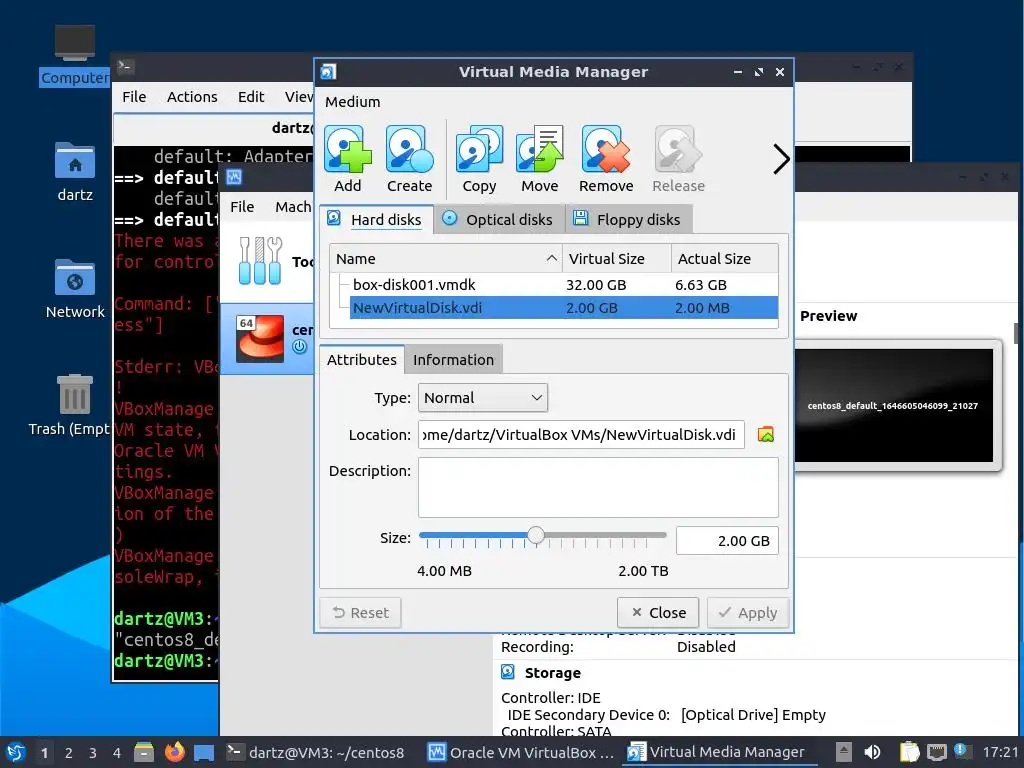Open the volume control tray icon
The height and width of the screenshot is (768, 1024).
872,752
